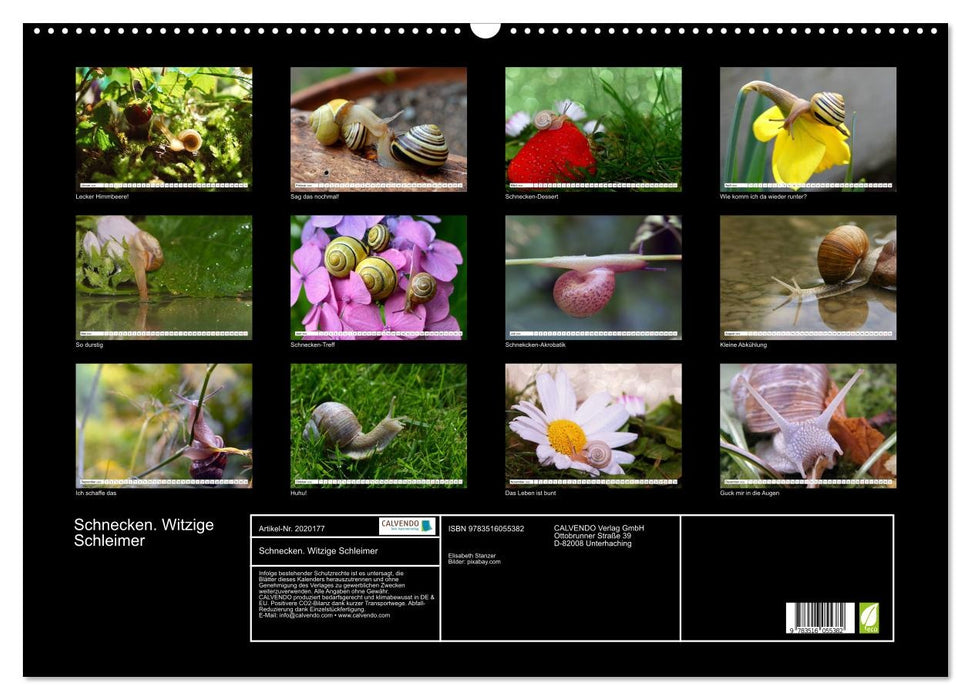Click the 'Schnecken-Akrobatik' image
This screenshot has height=700, width=971.
pos(593,277)
